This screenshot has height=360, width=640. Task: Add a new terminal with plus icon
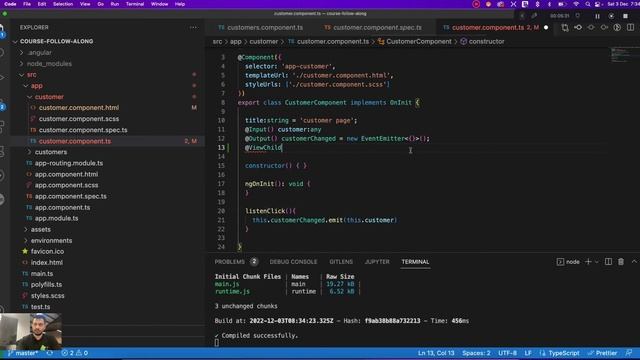click(x=588, y=262)
